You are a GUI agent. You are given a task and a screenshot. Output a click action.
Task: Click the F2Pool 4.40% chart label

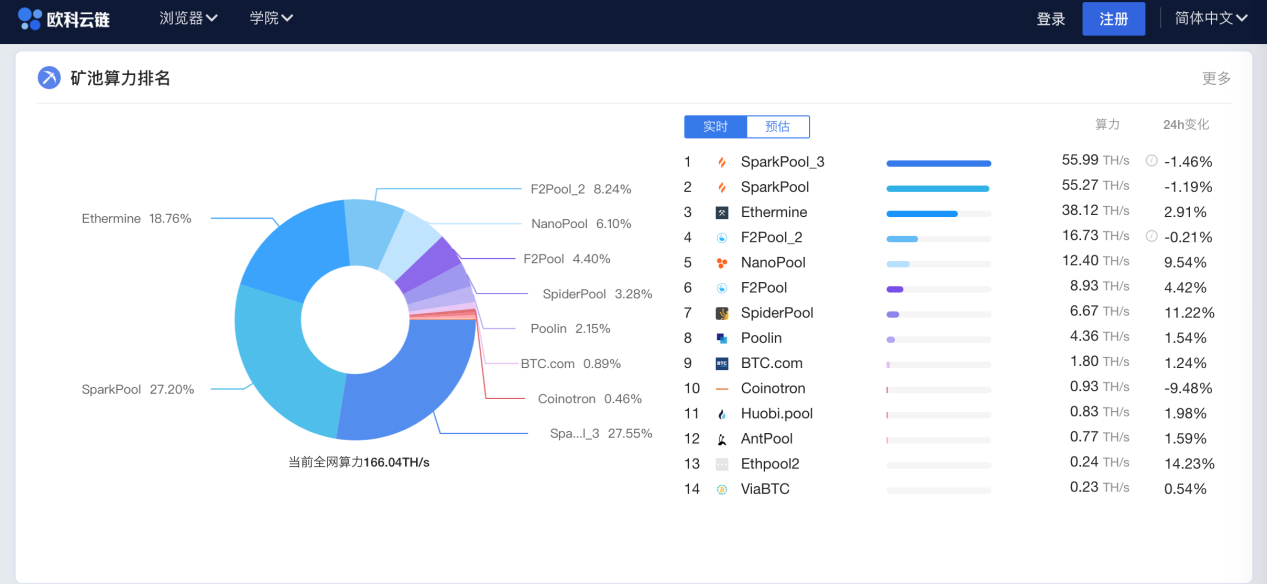click(567, 259)
